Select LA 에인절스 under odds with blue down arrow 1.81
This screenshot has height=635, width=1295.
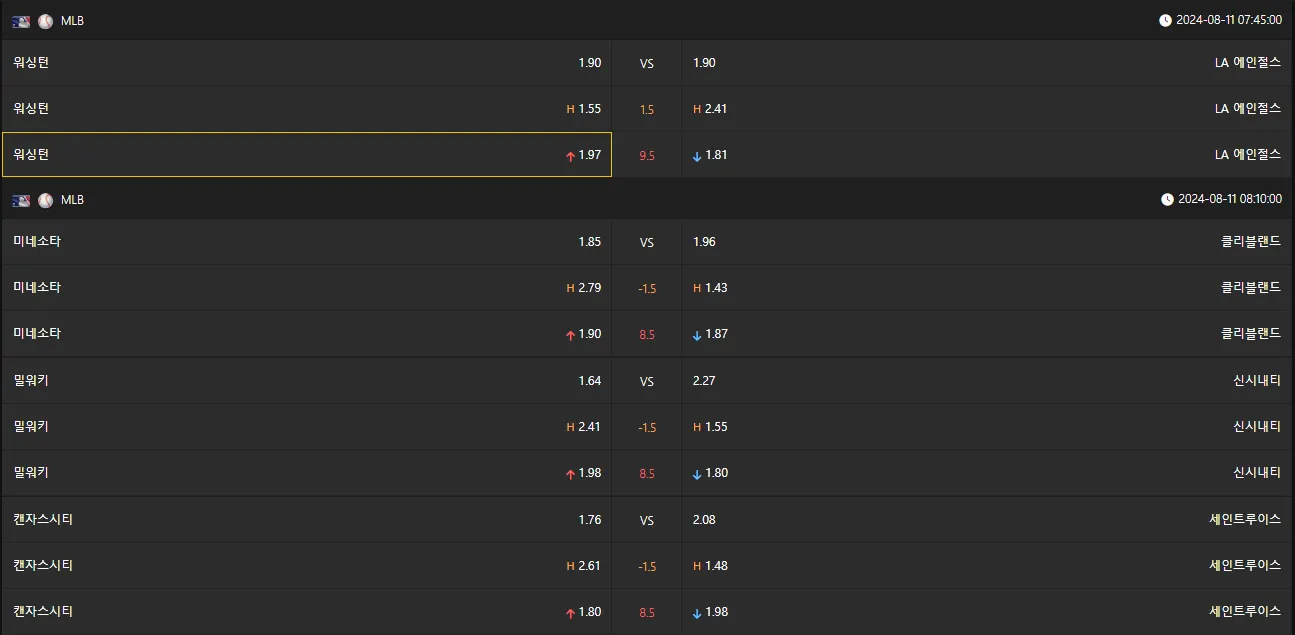pos(987,155)
